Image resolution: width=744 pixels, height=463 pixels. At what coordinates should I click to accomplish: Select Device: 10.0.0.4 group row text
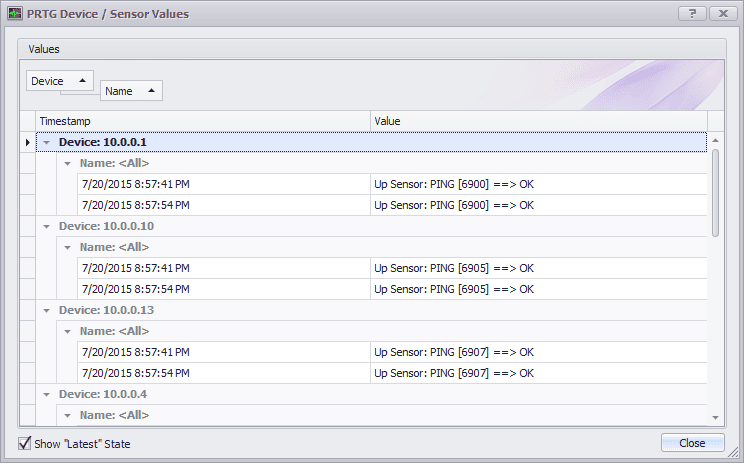(102, 394)
